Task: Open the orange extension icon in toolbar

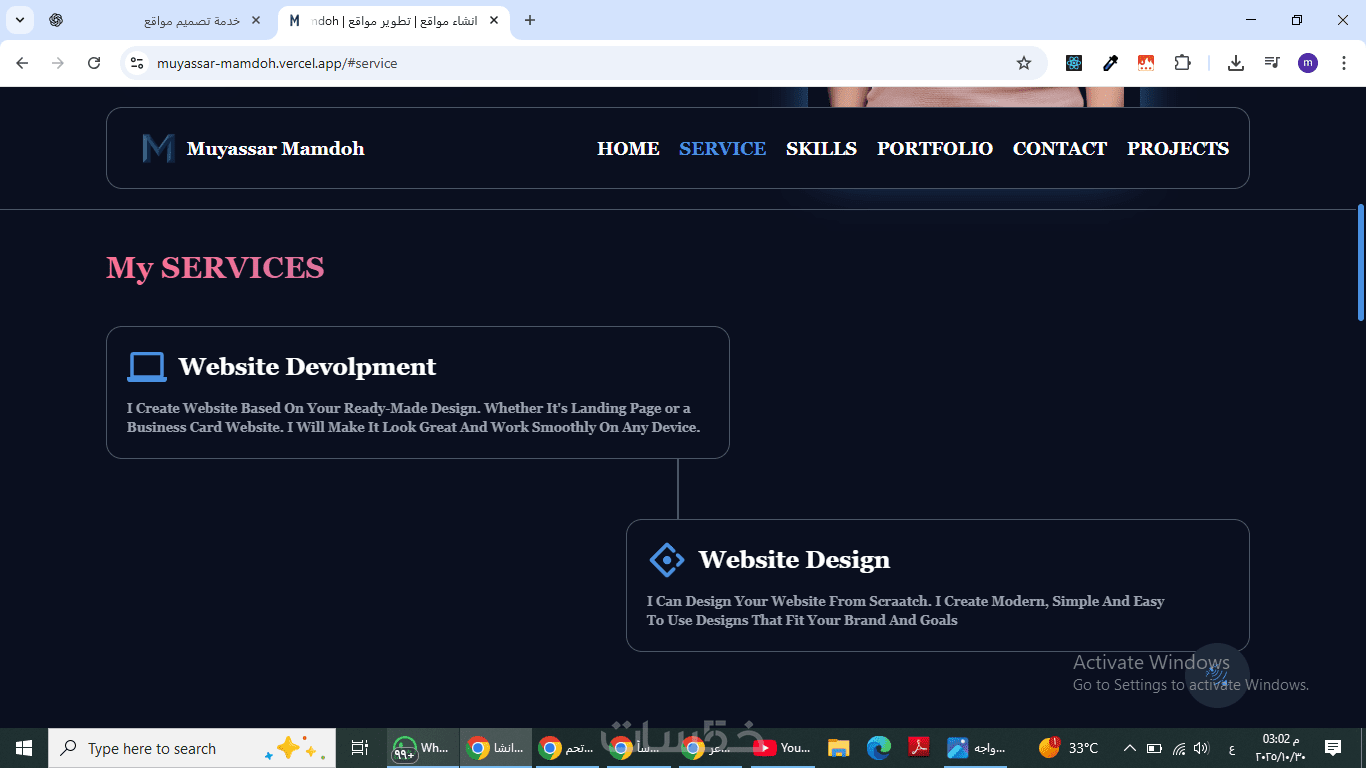Action: coord(1146,63)
